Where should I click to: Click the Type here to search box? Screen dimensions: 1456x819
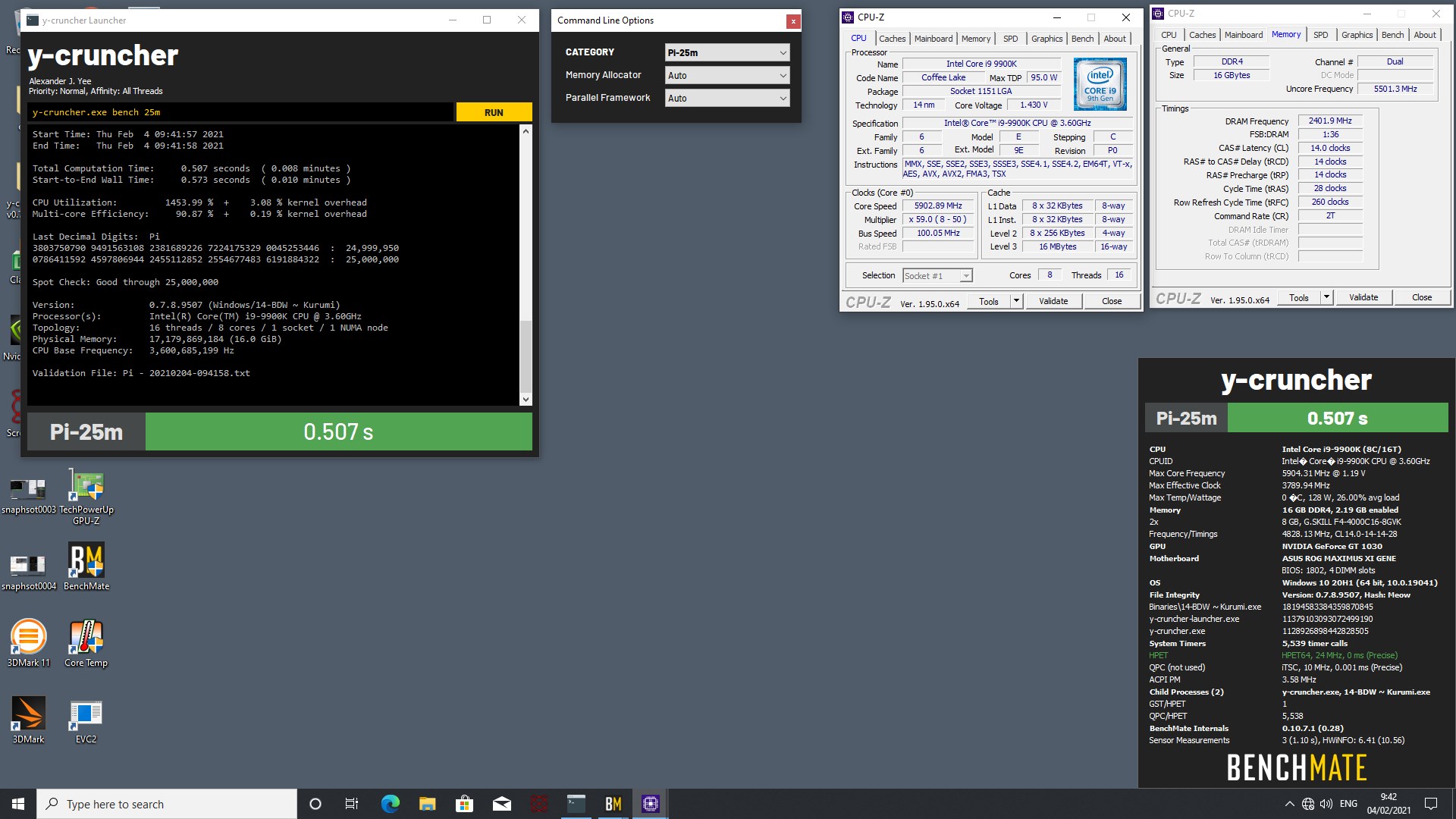[167, 804]
